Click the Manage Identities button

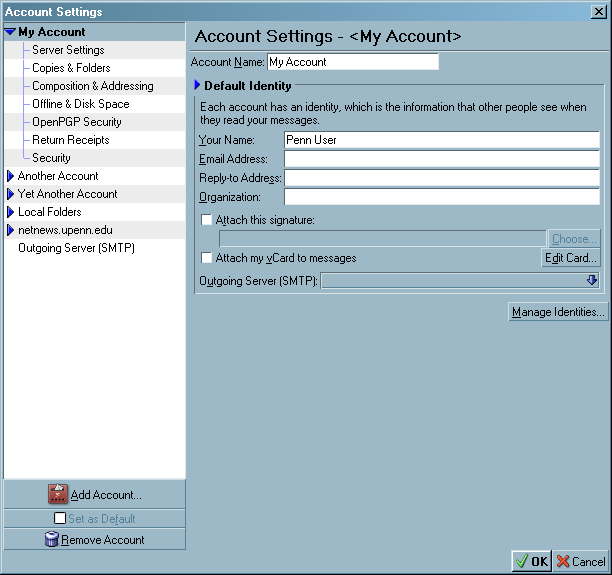tap(557, 312)
